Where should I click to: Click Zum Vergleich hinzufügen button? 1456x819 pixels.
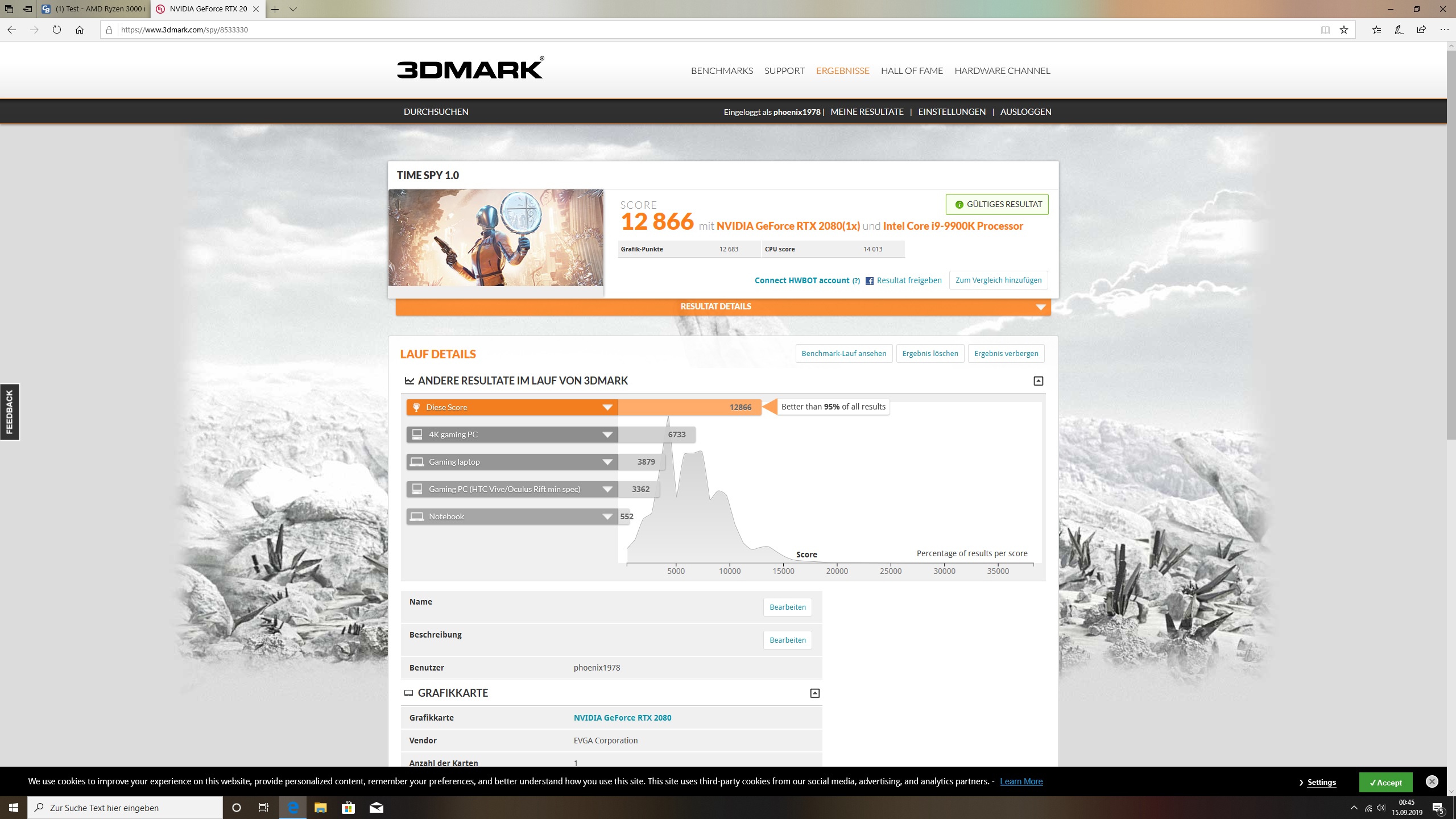[998, 280]
